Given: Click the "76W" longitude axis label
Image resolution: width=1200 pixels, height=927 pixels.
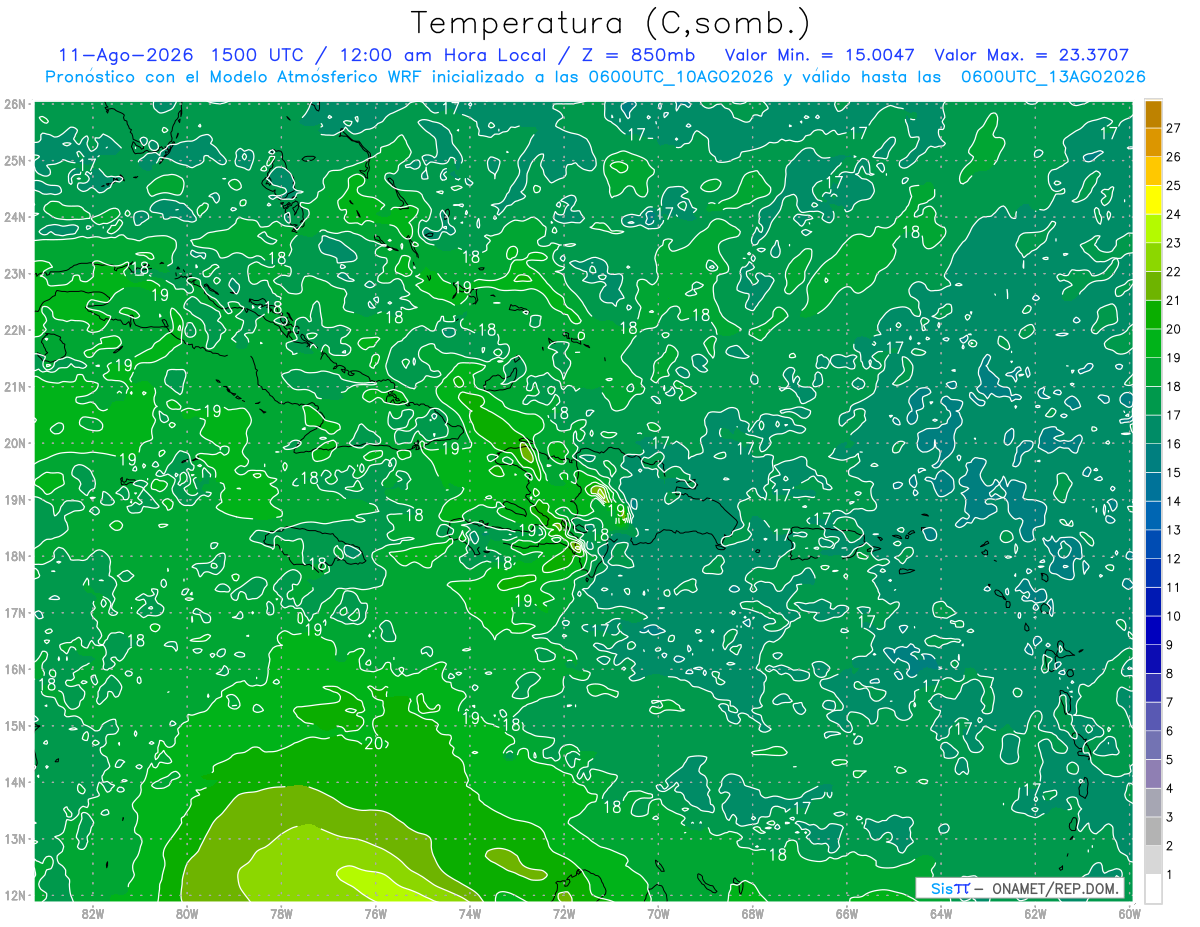Looking at the screenshot, I should tap(375, 913).
